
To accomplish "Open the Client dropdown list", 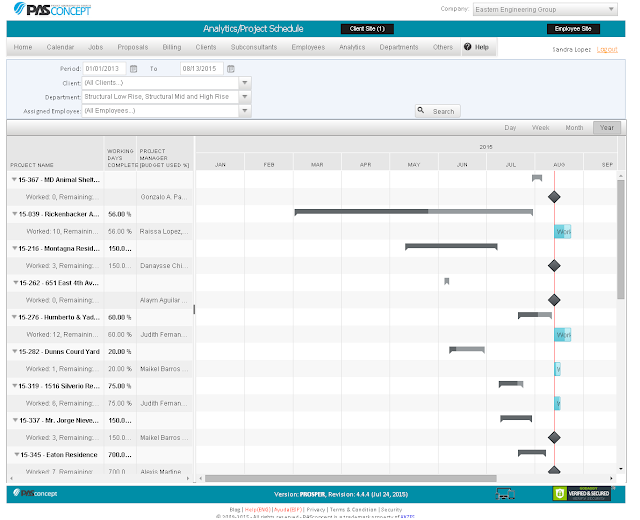I will [x=244, y=83].
